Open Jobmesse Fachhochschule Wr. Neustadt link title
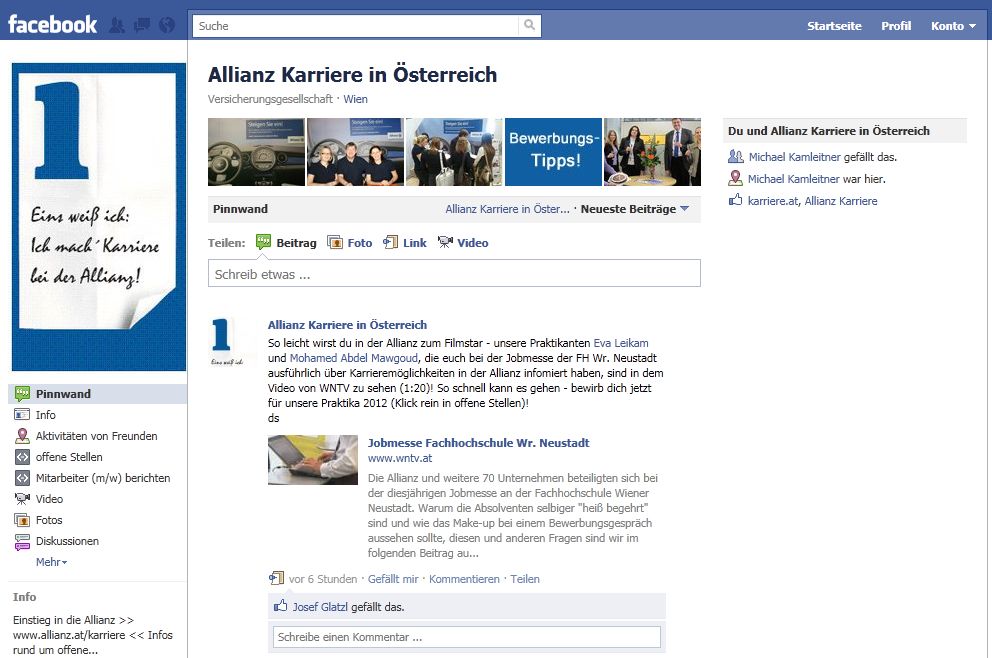 coord(478,443)
